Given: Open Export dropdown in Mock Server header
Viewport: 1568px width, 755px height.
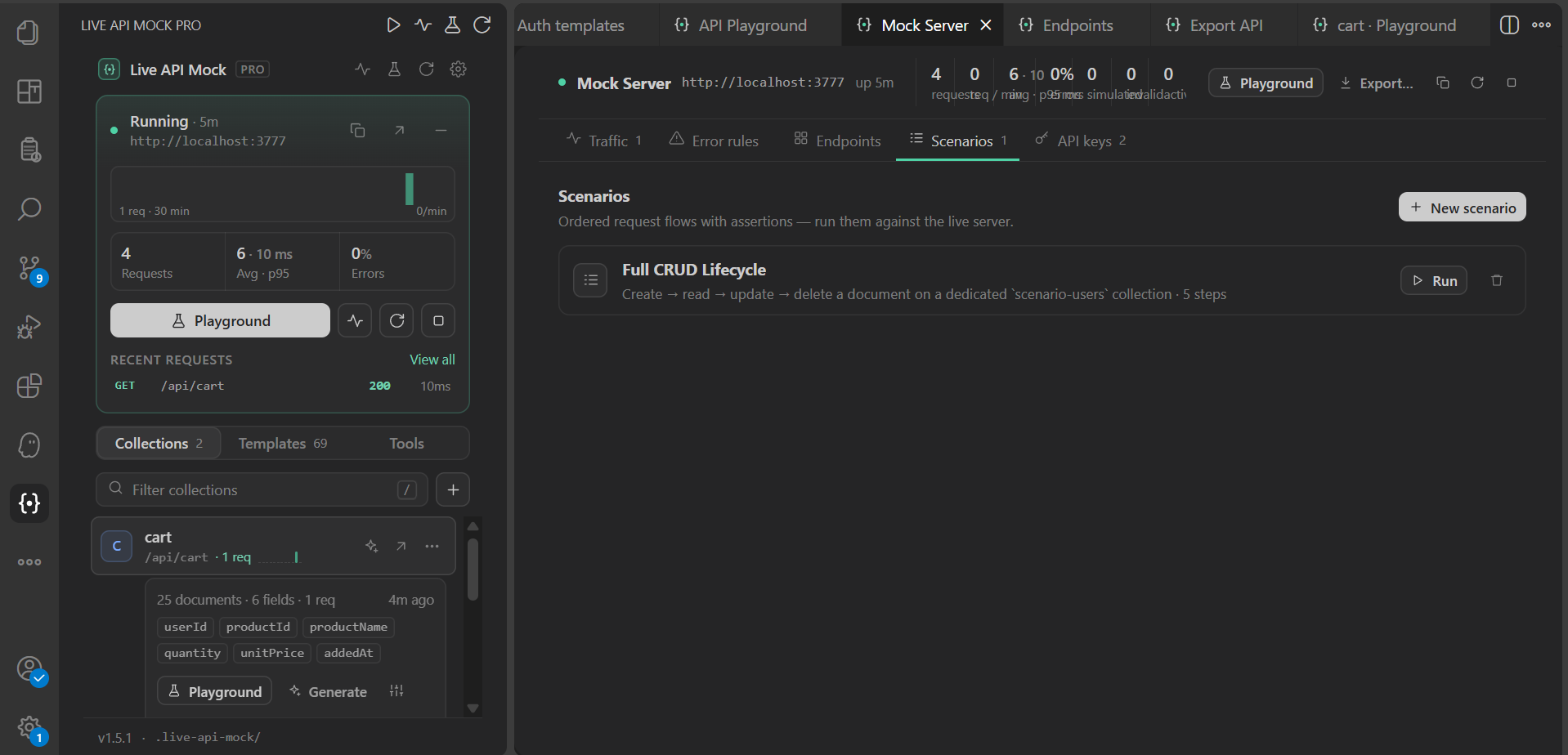Looking at the screenshot, I should (1376, 83).
